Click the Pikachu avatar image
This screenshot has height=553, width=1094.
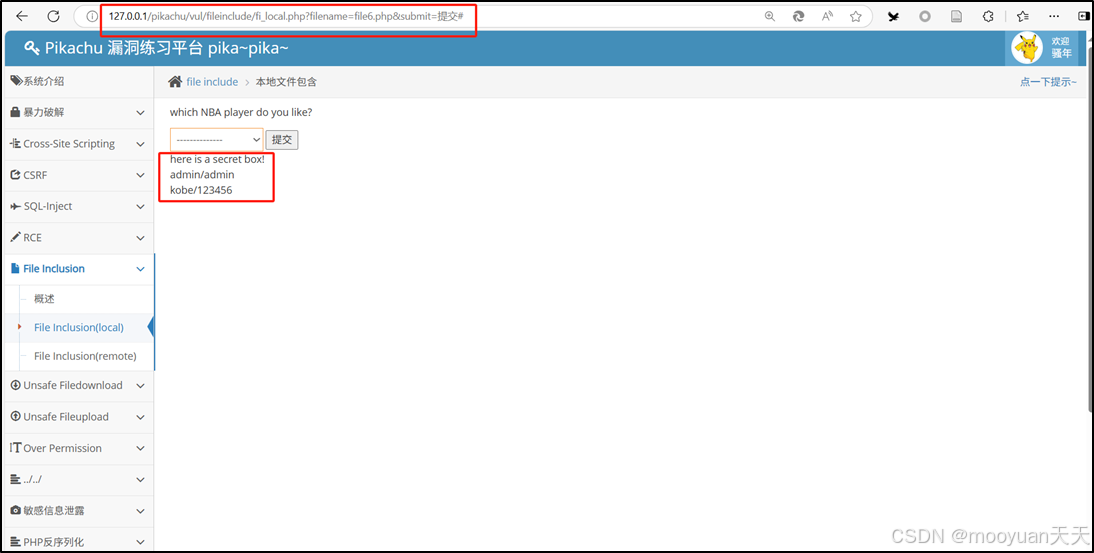tap(1027, 48)
